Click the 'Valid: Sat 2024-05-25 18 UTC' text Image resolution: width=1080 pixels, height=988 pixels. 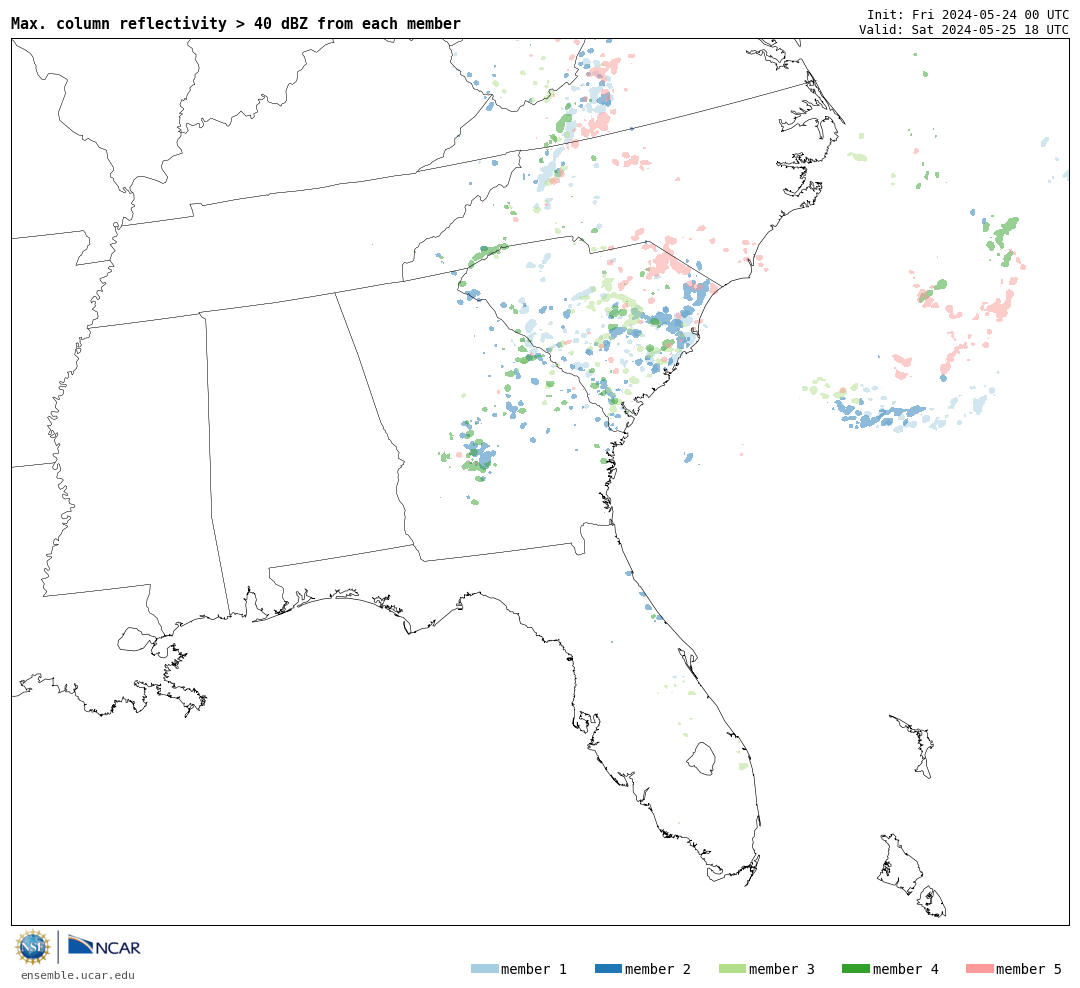click(964, 29)
